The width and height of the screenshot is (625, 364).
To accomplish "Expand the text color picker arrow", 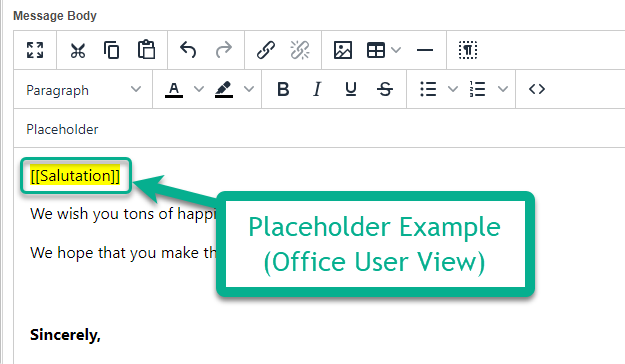I will tap(199, 90).
